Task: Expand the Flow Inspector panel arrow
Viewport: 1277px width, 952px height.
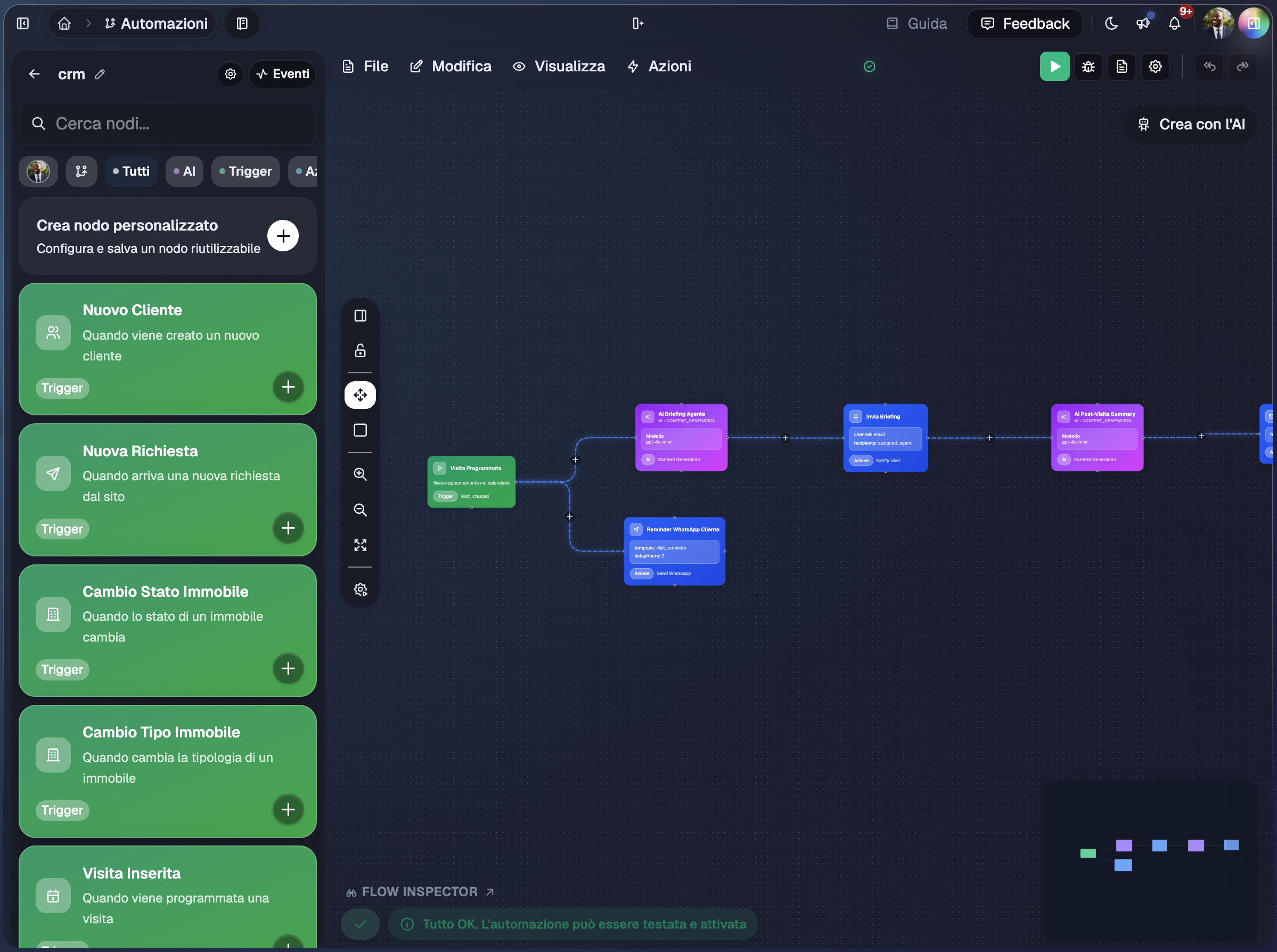Action: 490,891
